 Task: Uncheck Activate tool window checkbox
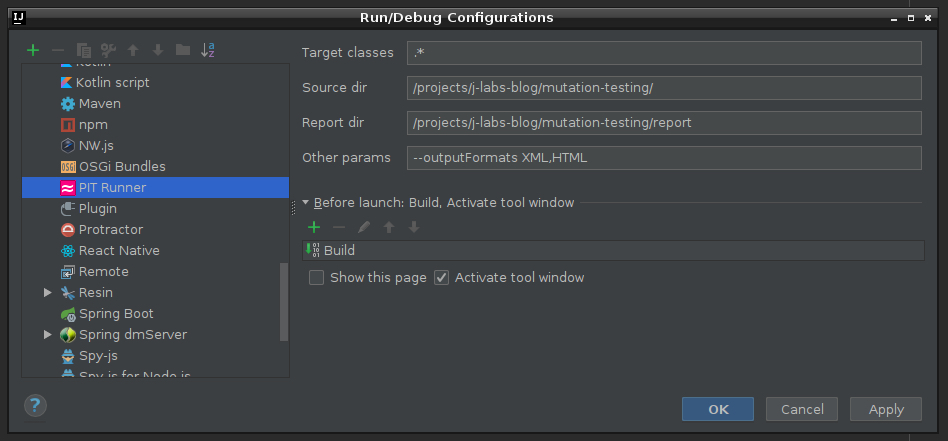click(442, 278)
